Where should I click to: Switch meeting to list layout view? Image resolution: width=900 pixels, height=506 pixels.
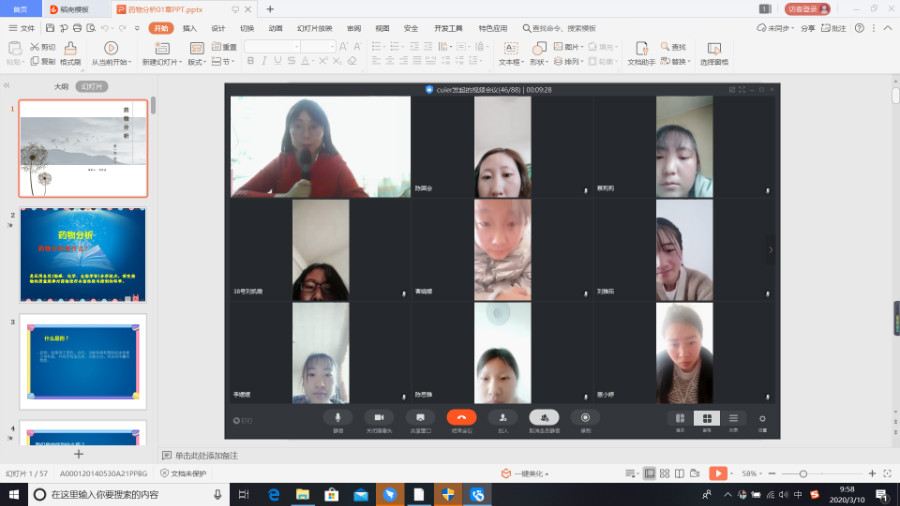click(x=733, y=418)
